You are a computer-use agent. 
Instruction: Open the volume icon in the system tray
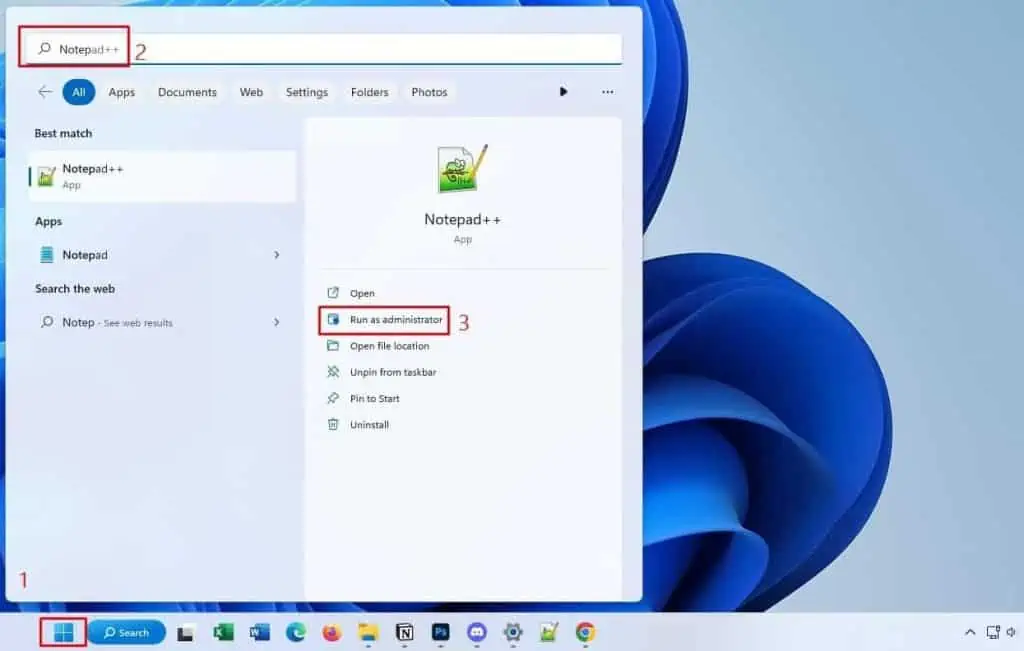1012,632
